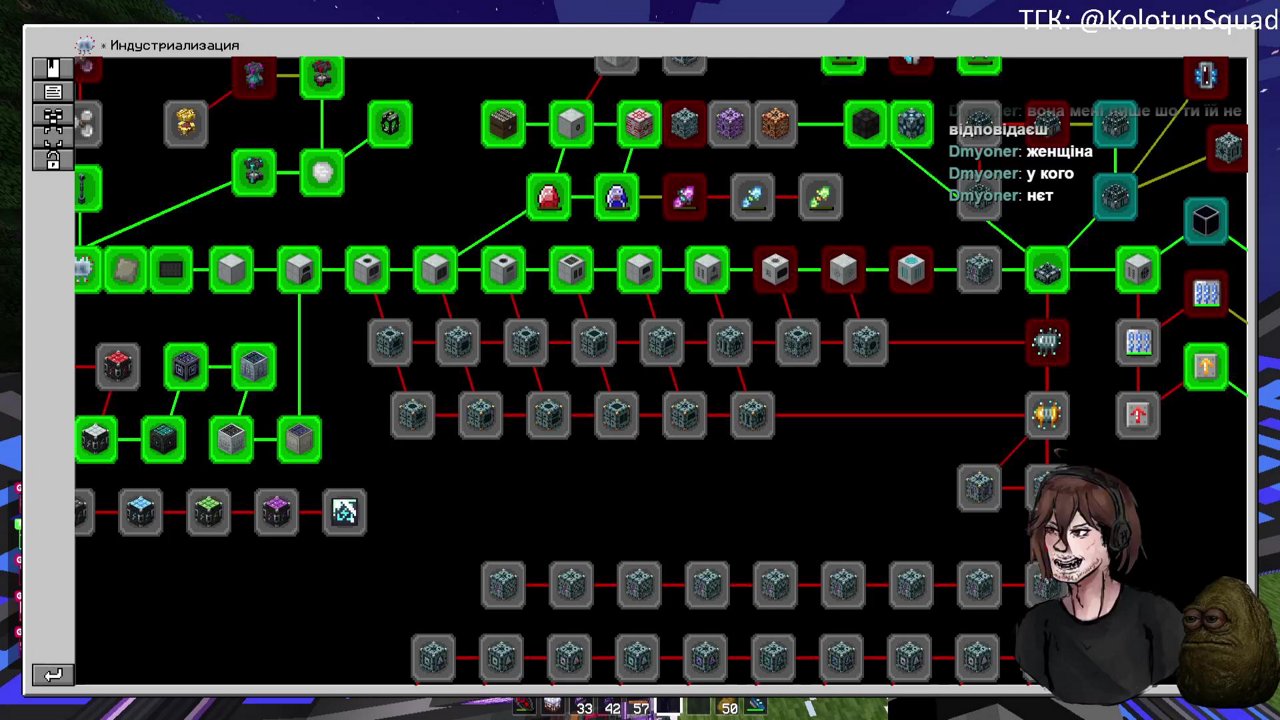1280x720 pixels.
Task: Open the blue-speckled dark cube green node
Action: pyautogui.click(x=911, y=123)
